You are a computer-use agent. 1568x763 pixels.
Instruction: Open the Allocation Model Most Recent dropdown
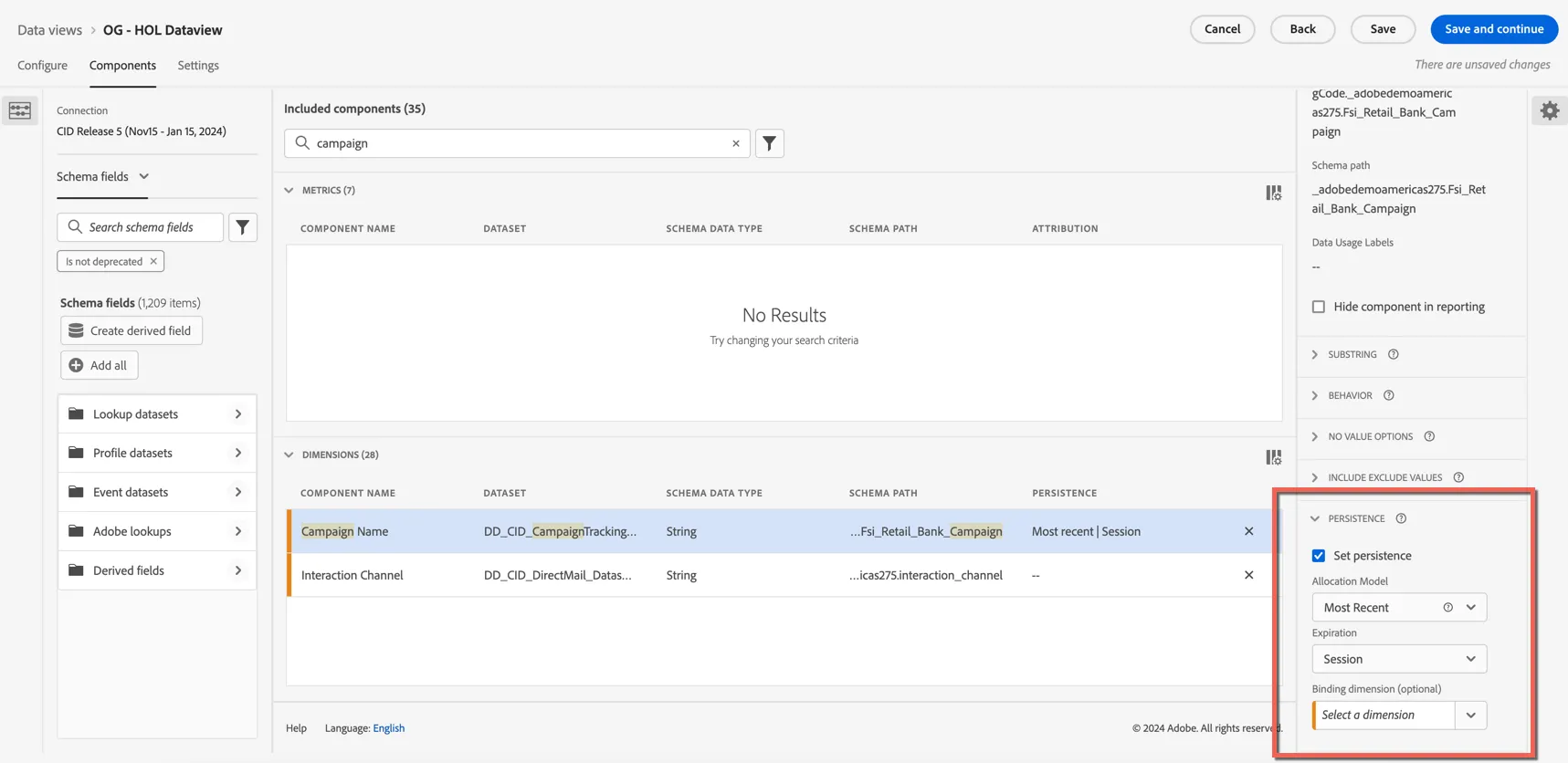pyautogui.click(x=1399, y=608)
